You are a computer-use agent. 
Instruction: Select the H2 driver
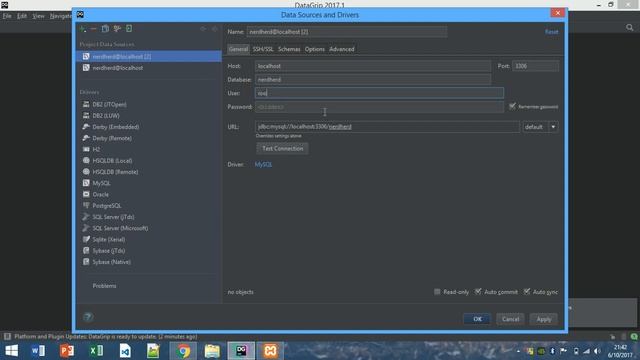click(96, 149)
